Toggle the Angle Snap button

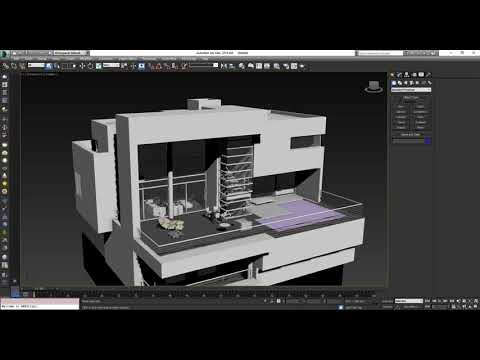pos(159,66)
